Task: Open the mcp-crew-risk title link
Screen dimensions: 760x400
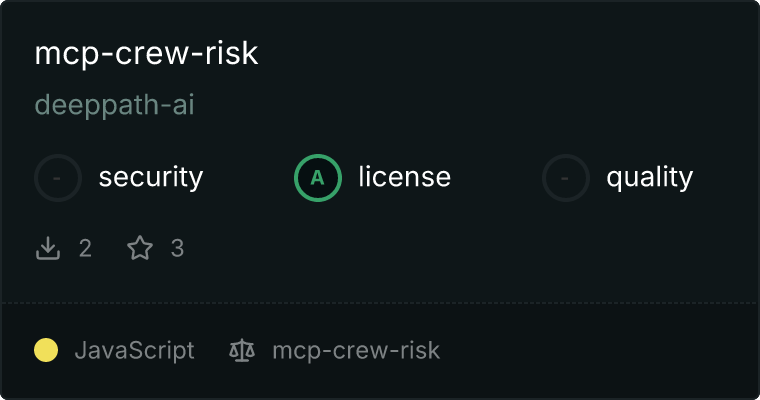Action: (146, 54)
